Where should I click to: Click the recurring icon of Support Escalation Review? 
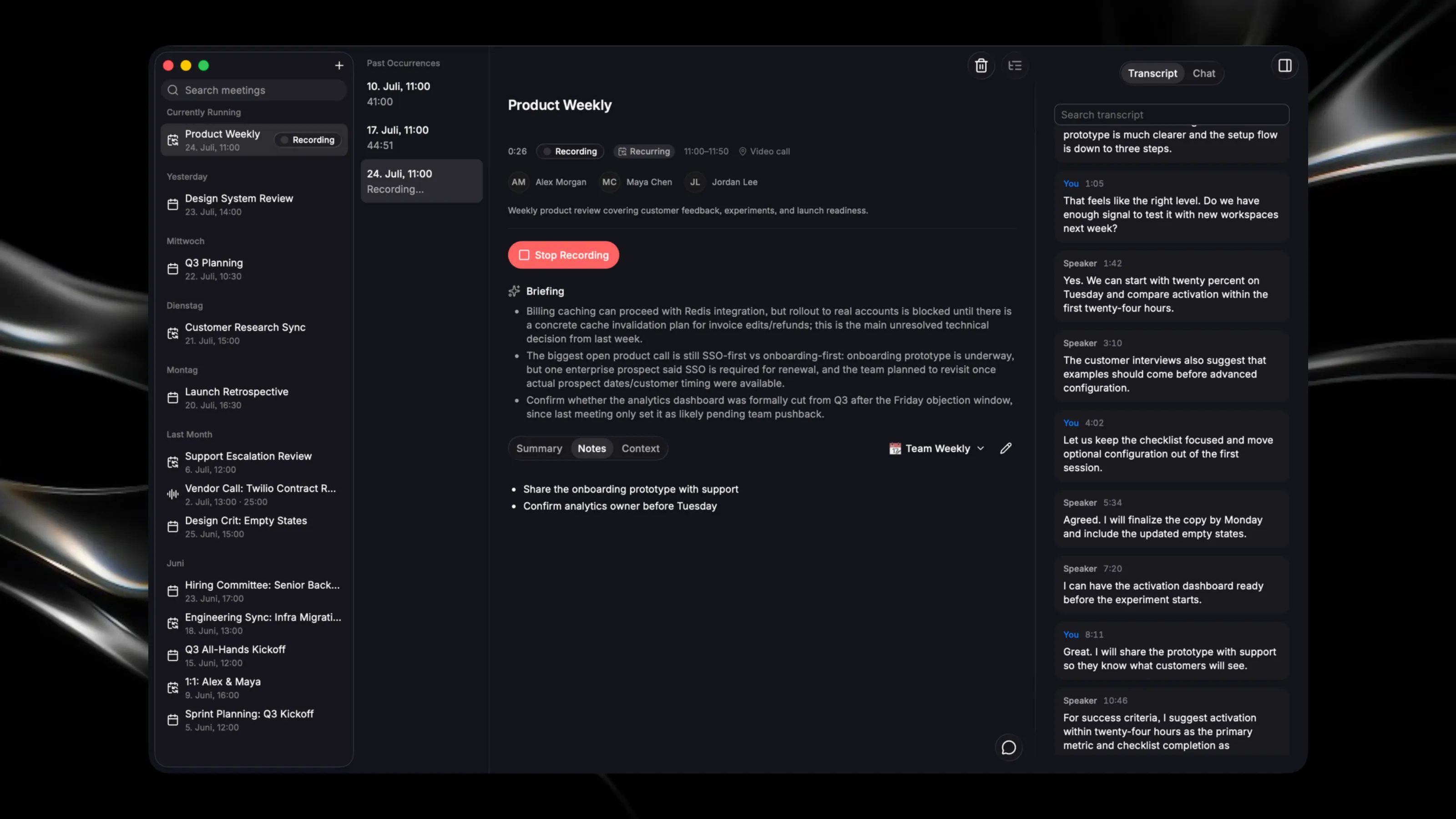[173, 462]
